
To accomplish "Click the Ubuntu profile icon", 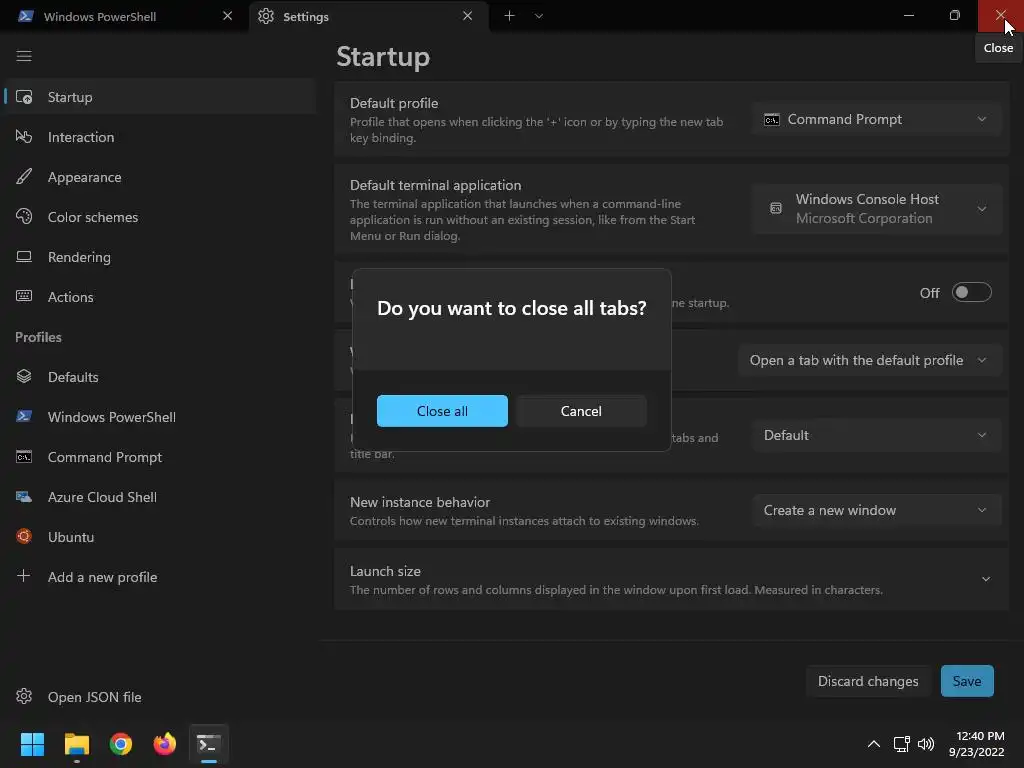I will click(x=24, y=537).
